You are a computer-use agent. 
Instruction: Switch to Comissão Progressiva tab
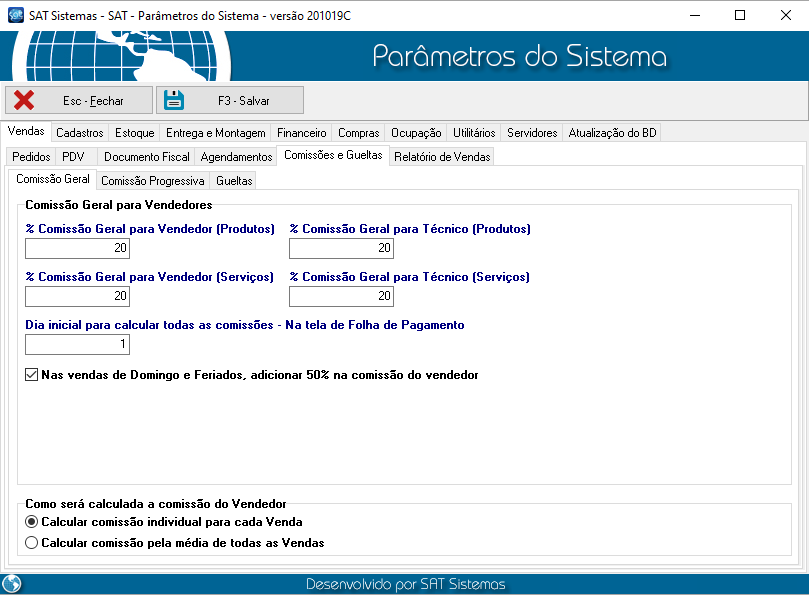153,181
